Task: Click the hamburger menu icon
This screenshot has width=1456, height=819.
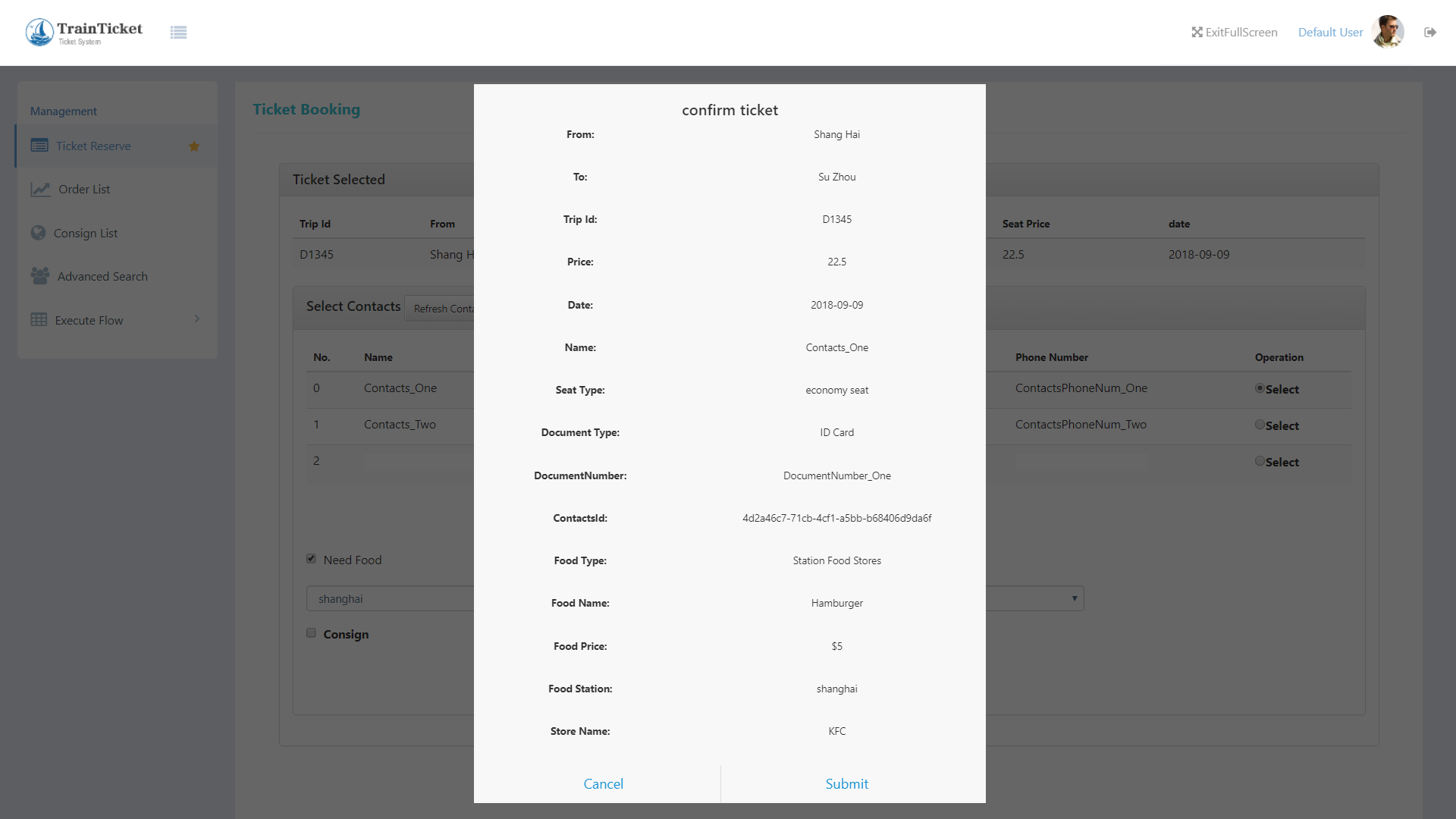Action: tap(178, 32)
